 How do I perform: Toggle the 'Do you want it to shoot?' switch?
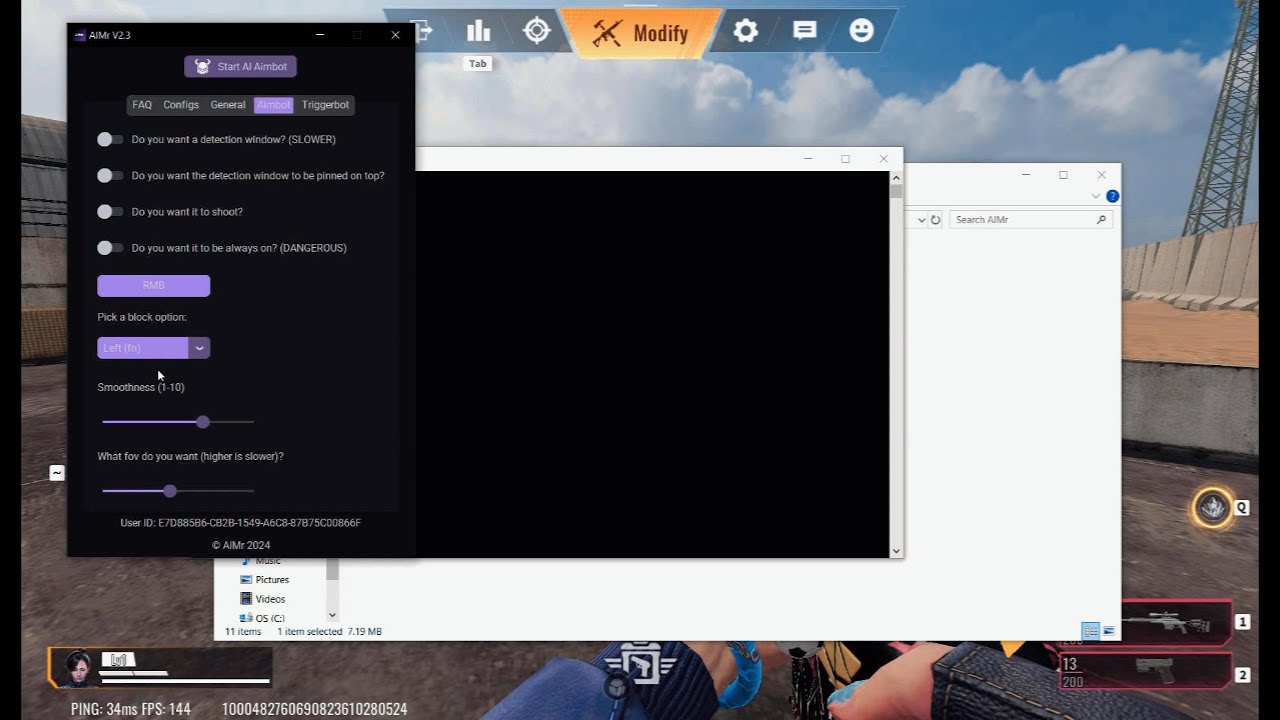[110, 212]
